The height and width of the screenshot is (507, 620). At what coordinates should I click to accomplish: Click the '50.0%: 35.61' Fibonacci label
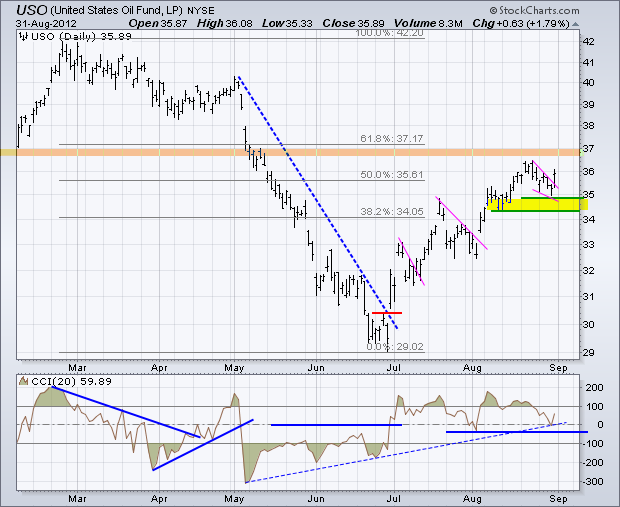[391, 174]
